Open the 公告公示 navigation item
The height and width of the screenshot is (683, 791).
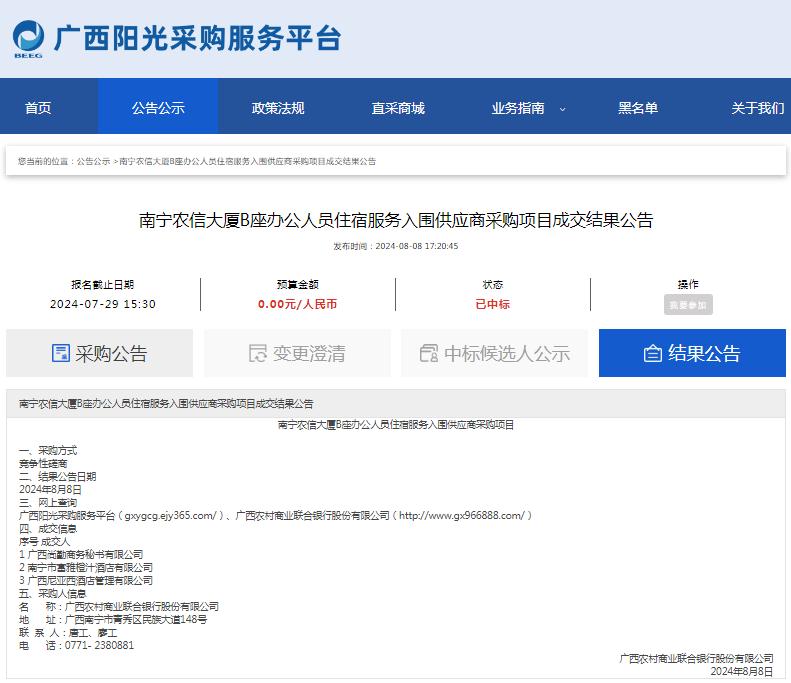158,108
